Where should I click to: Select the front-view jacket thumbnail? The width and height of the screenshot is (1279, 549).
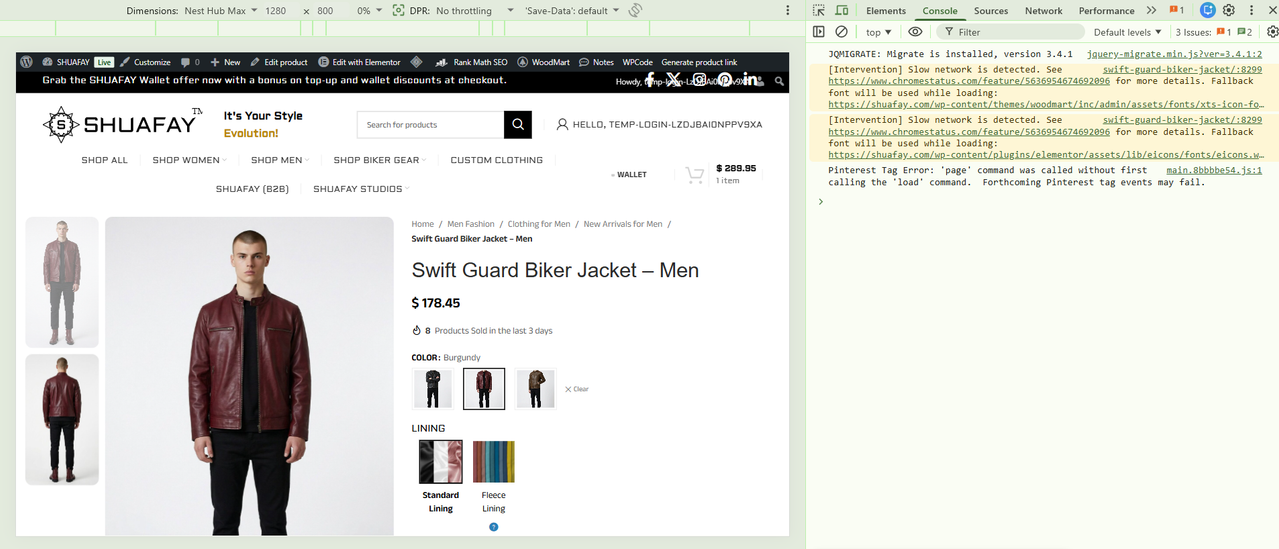click(62, 282)
